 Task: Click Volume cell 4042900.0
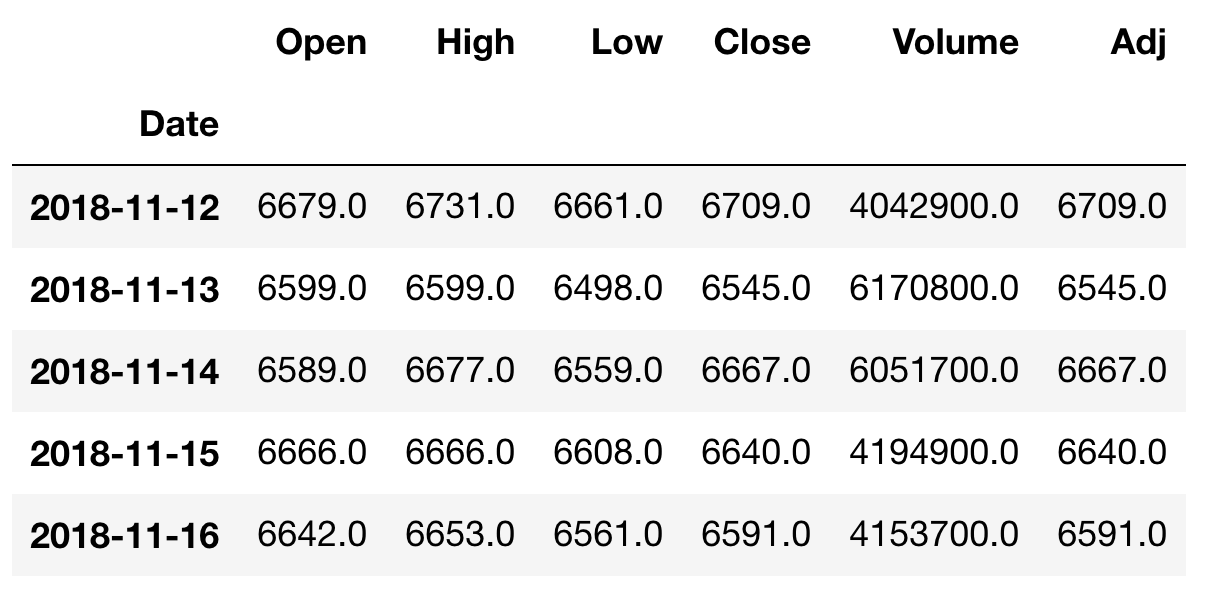pos(934,207)
